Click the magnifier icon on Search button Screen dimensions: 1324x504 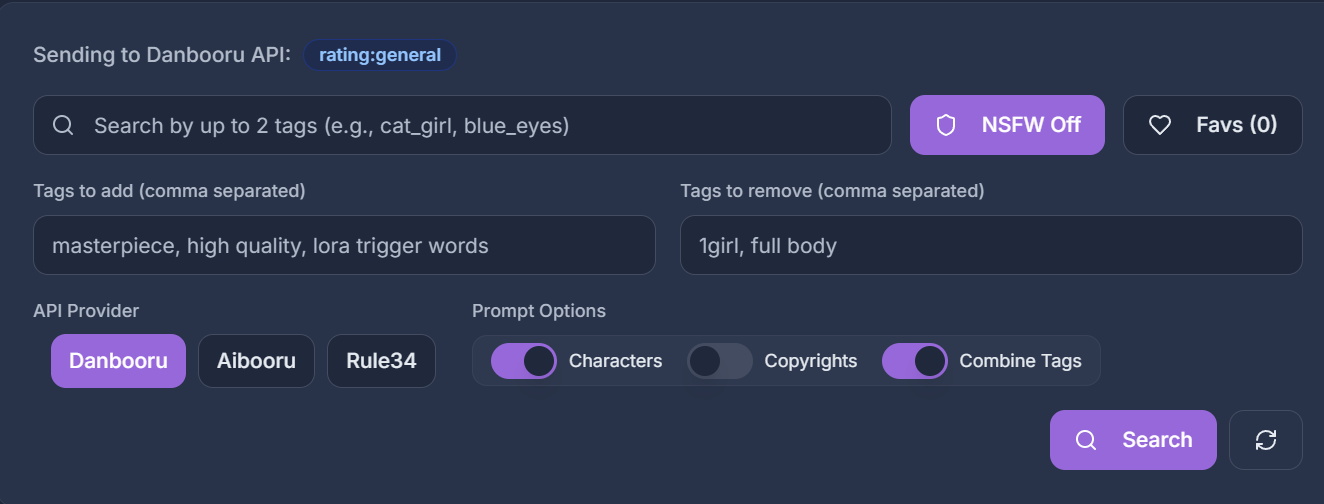click(x=1086, y=440)
